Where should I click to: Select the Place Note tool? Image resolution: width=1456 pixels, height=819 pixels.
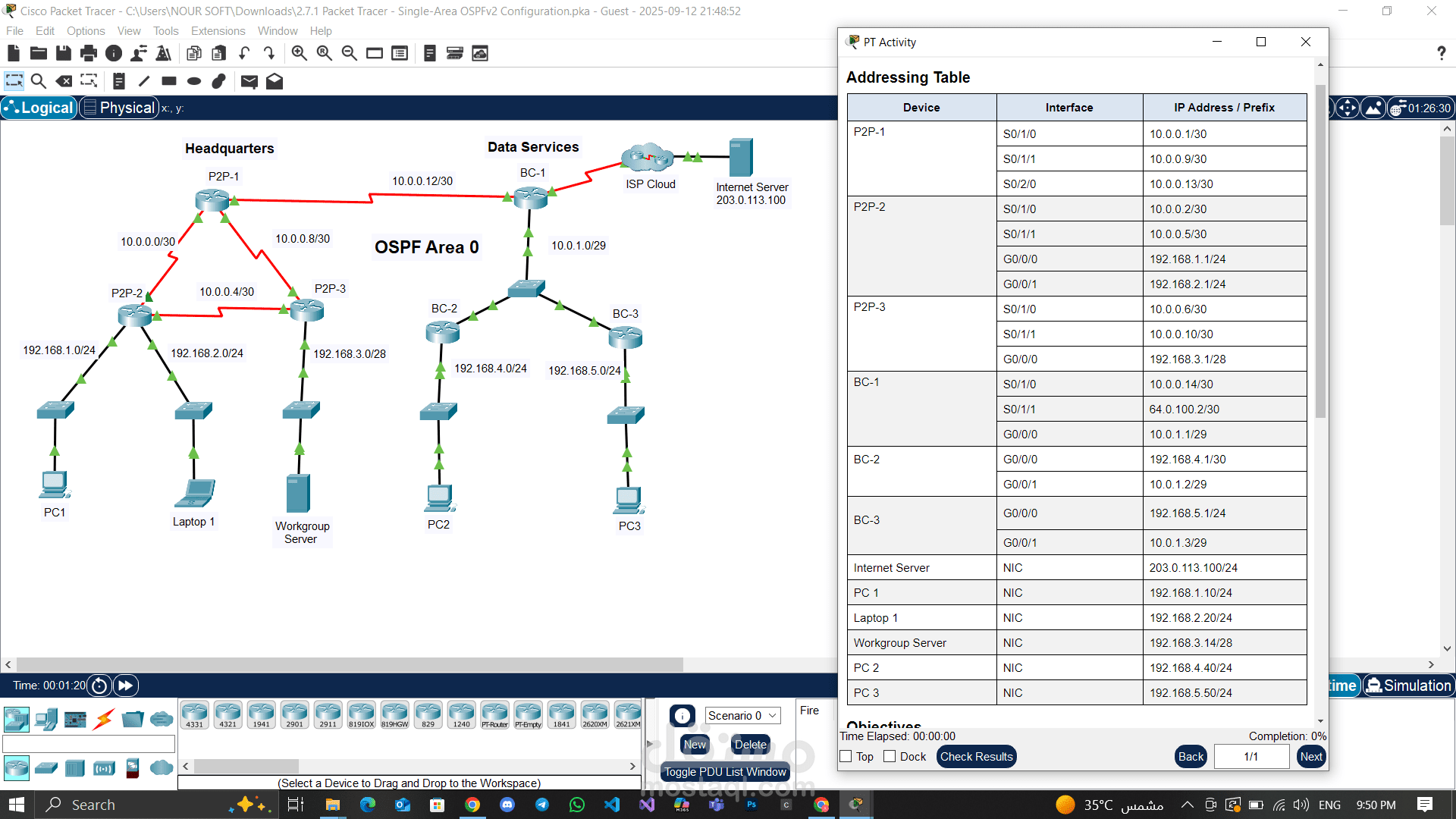(118, 81)
